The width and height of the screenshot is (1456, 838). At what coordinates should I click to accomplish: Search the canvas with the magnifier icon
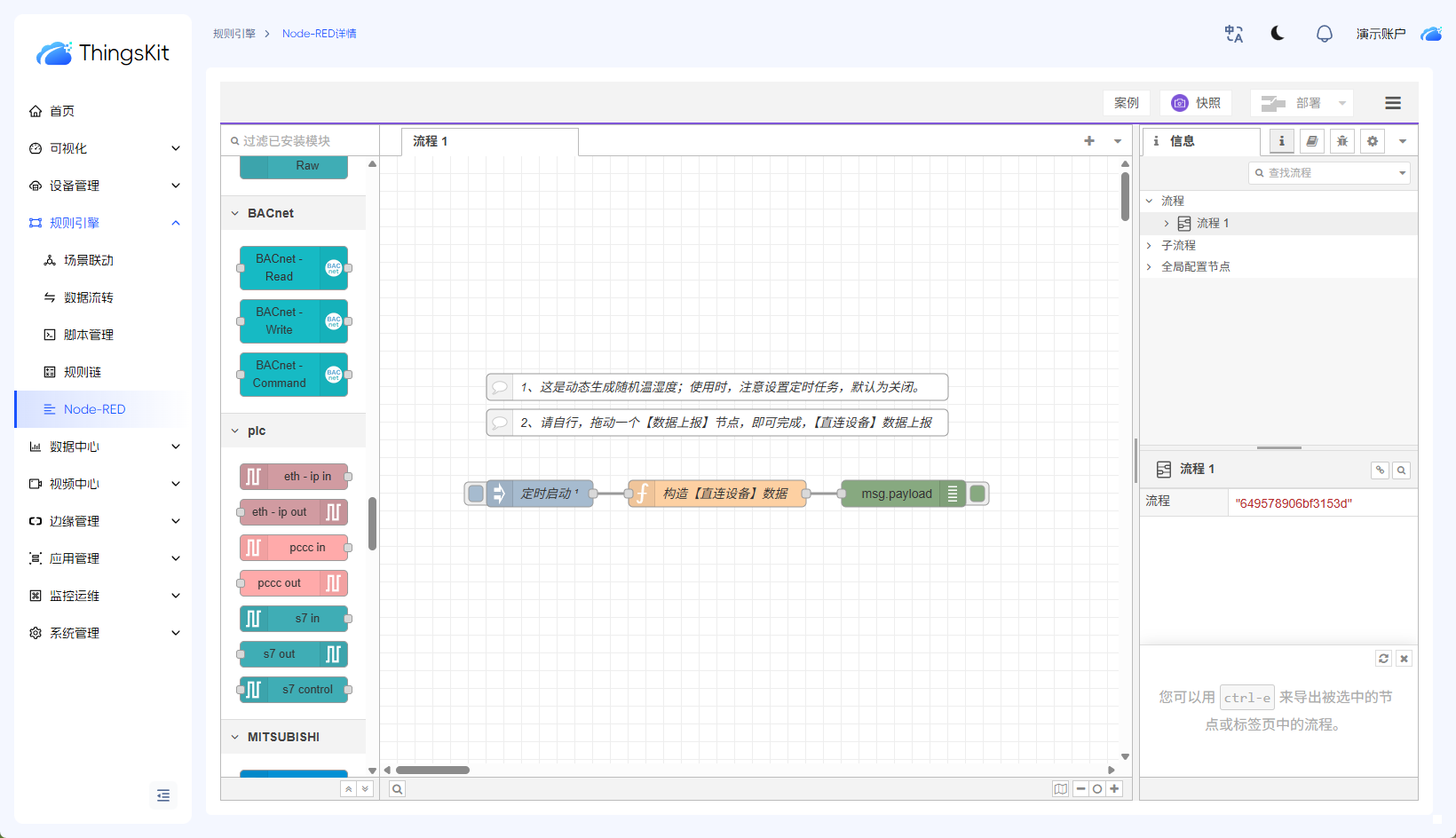(x=398, y=789)
